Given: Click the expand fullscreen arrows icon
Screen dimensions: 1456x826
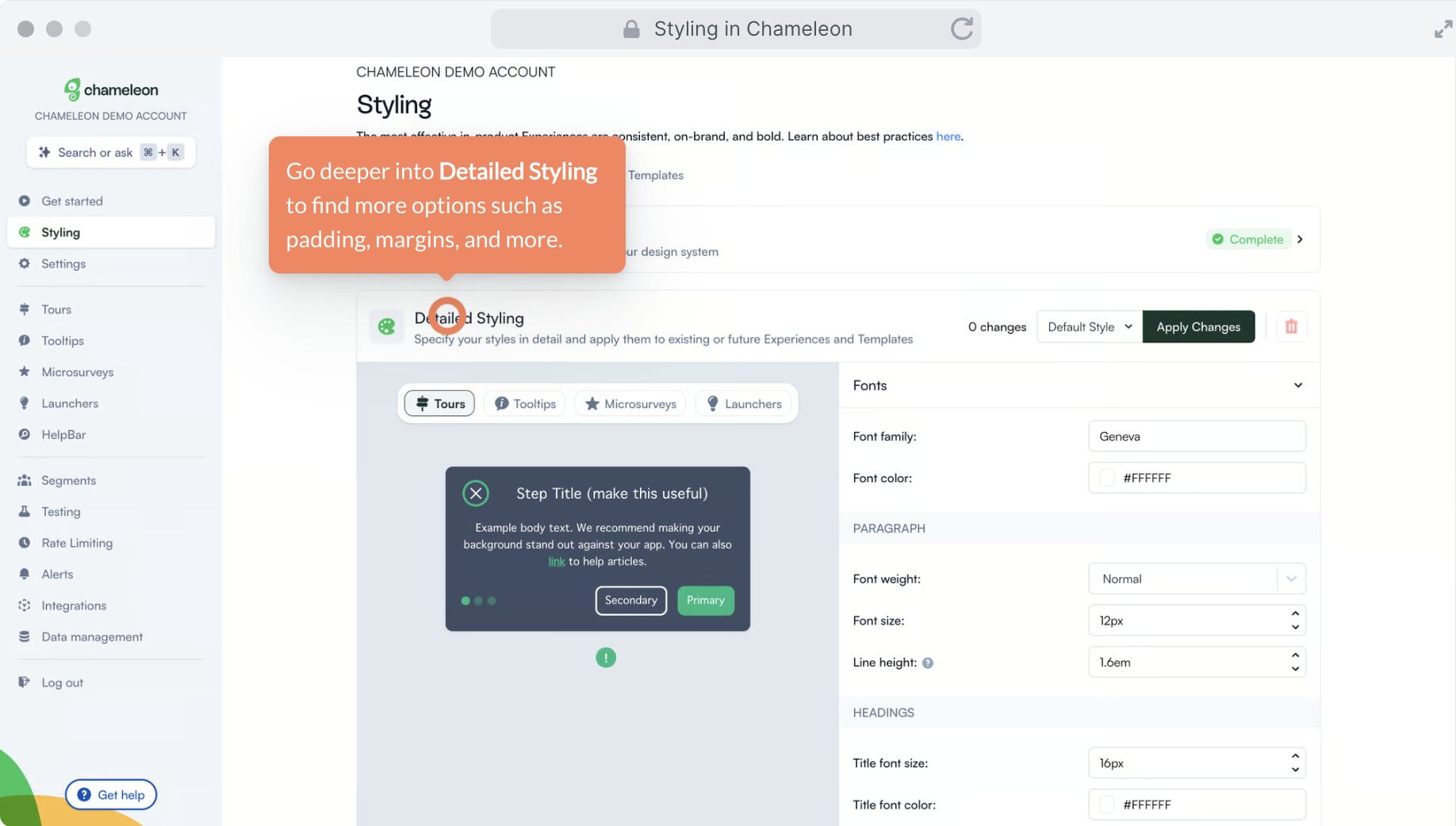Looking at the screenshot, I should pyautogui.click(x=1443, y=29).
